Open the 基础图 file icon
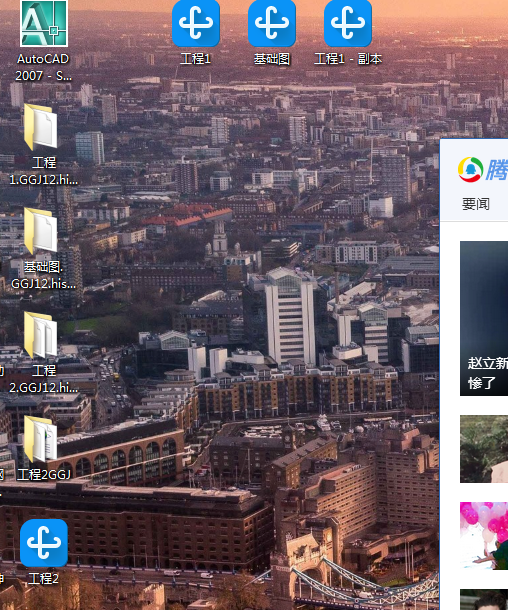This screenshot has height=610, width=508. coord(272,23)
